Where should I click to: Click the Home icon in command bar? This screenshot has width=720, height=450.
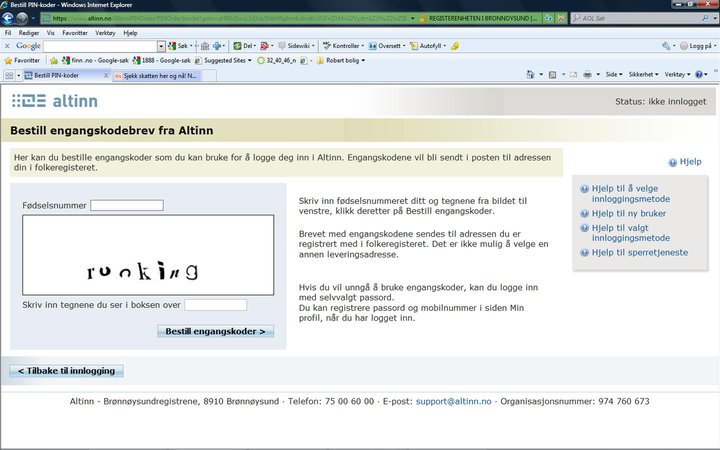[x=530, y=74]
